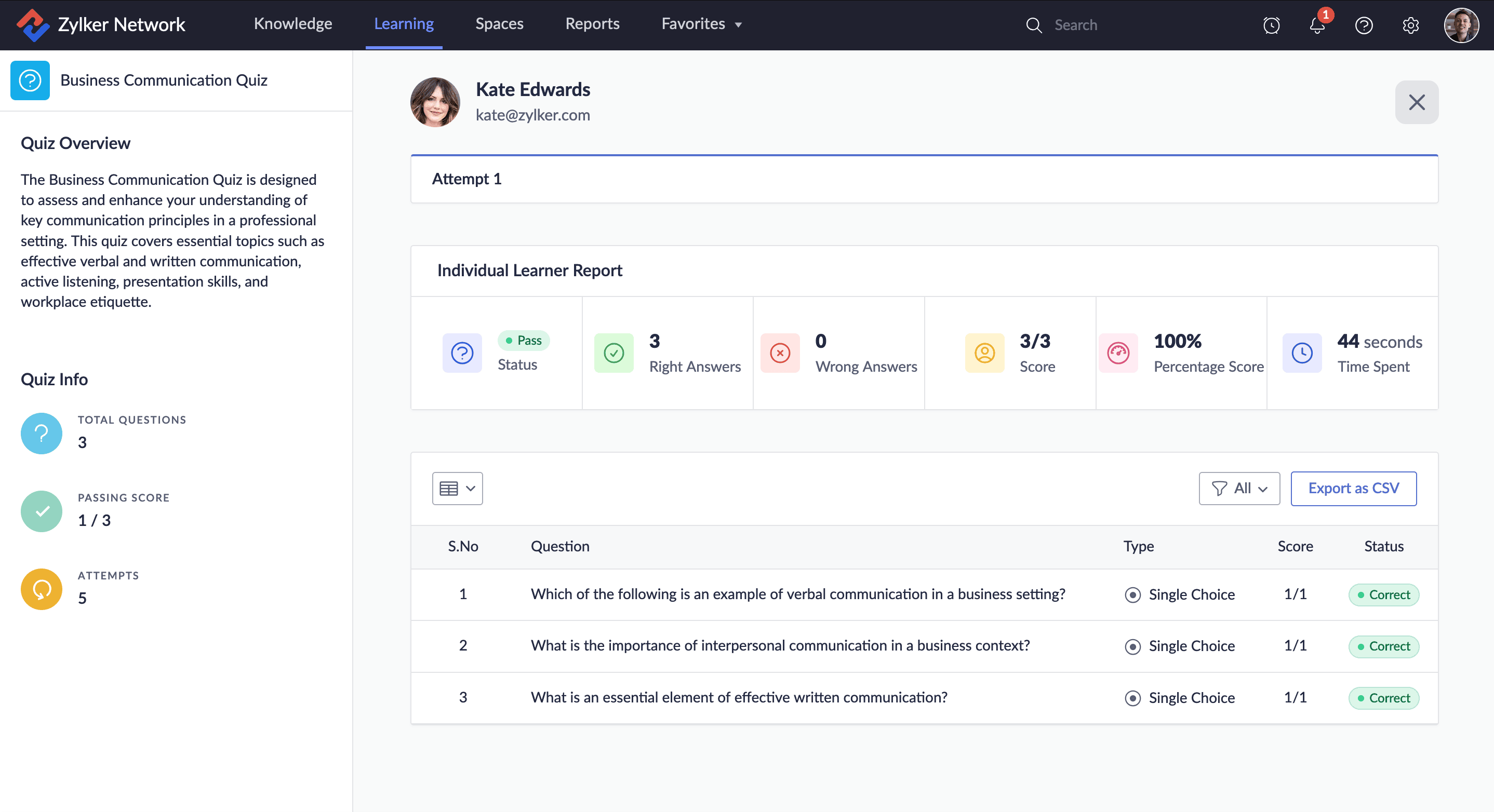Click the reminders clock icon in the header
The width and height of the screenshot is (1494, 812).
pos(1271,25)
